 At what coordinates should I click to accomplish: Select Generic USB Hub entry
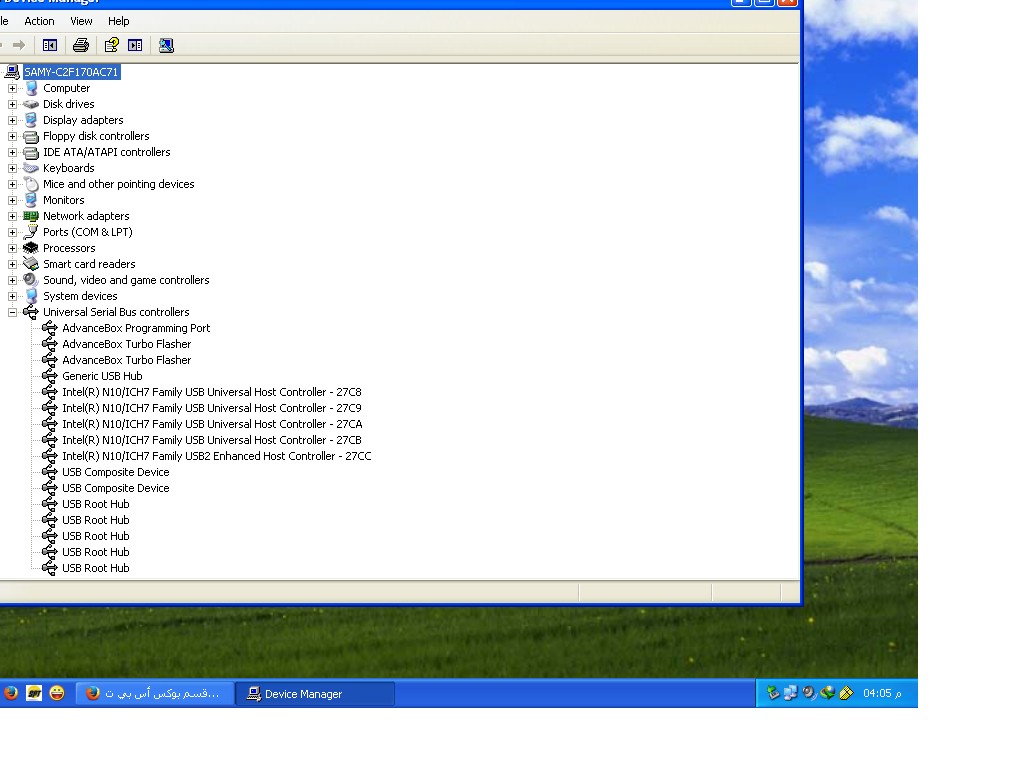point(102,376)
